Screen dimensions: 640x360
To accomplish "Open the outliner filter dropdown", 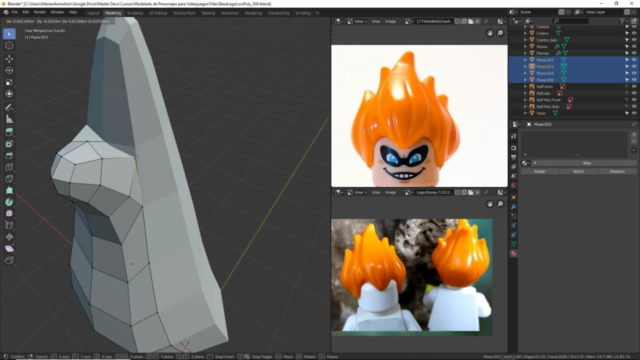I will pyautogui.click(x=623, y=20).
